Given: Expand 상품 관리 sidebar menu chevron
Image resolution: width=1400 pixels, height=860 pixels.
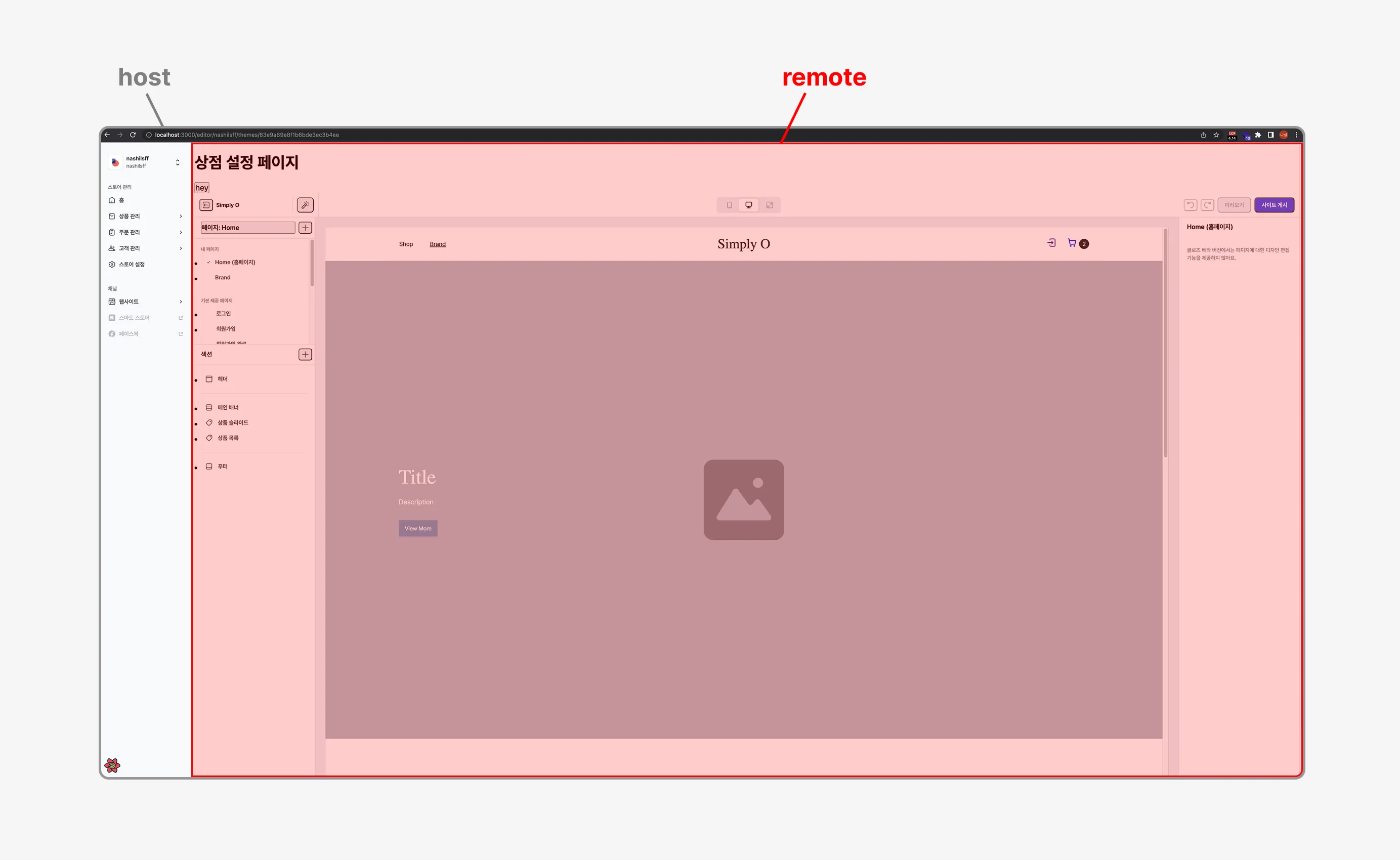Looking at the screenshot, I should pos(181,216).
